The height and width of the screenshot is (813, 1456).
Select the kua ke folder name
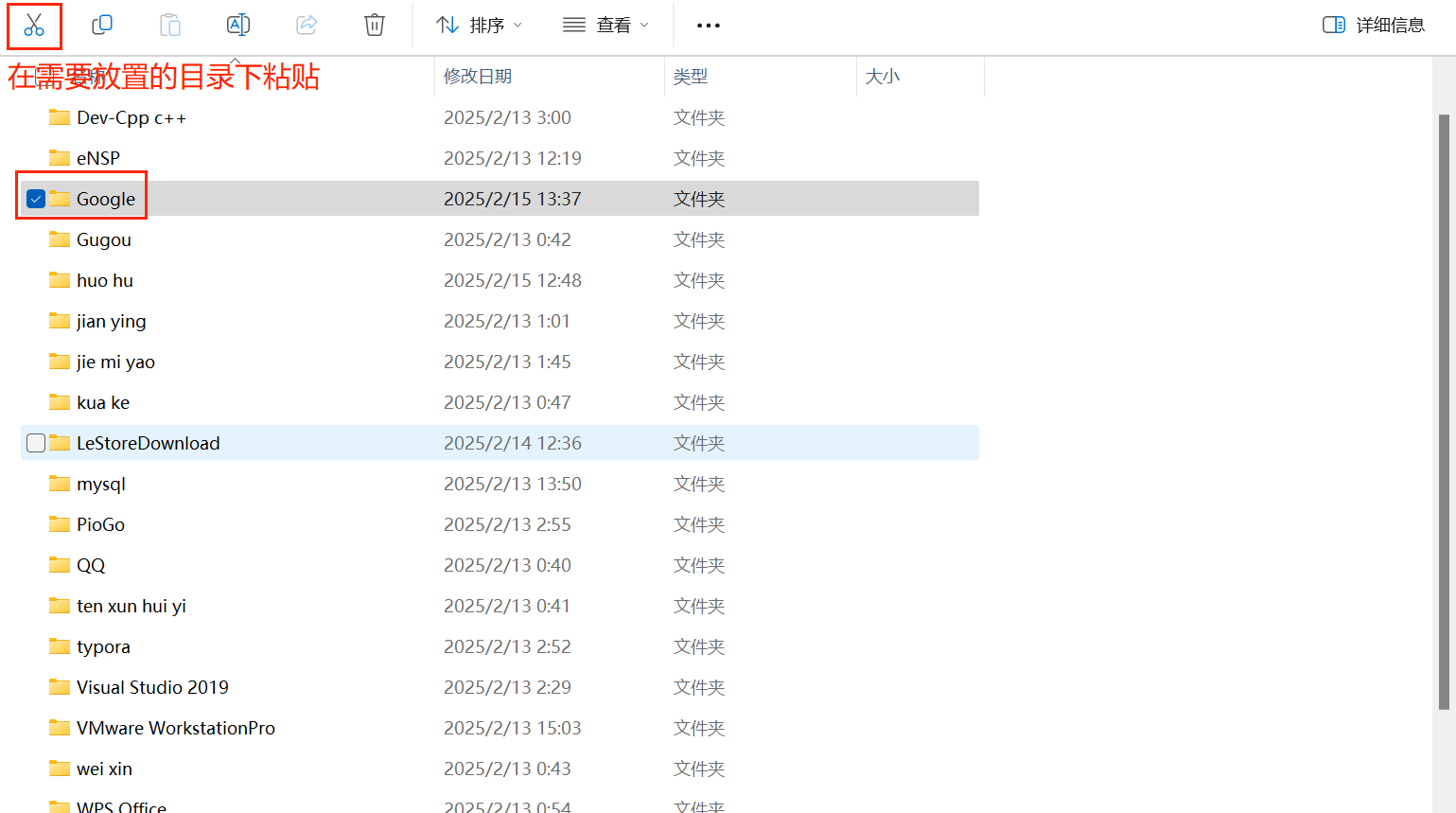[103, 402]
